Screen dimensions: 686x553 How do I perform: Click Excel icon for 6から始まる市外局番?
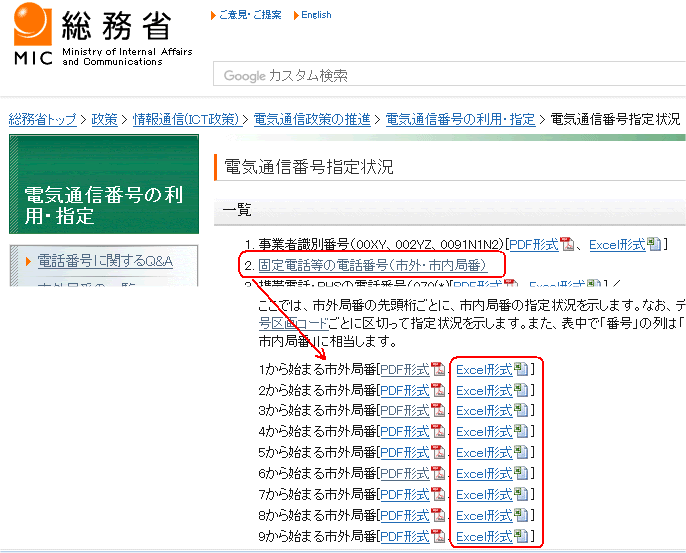click(521, 473)
